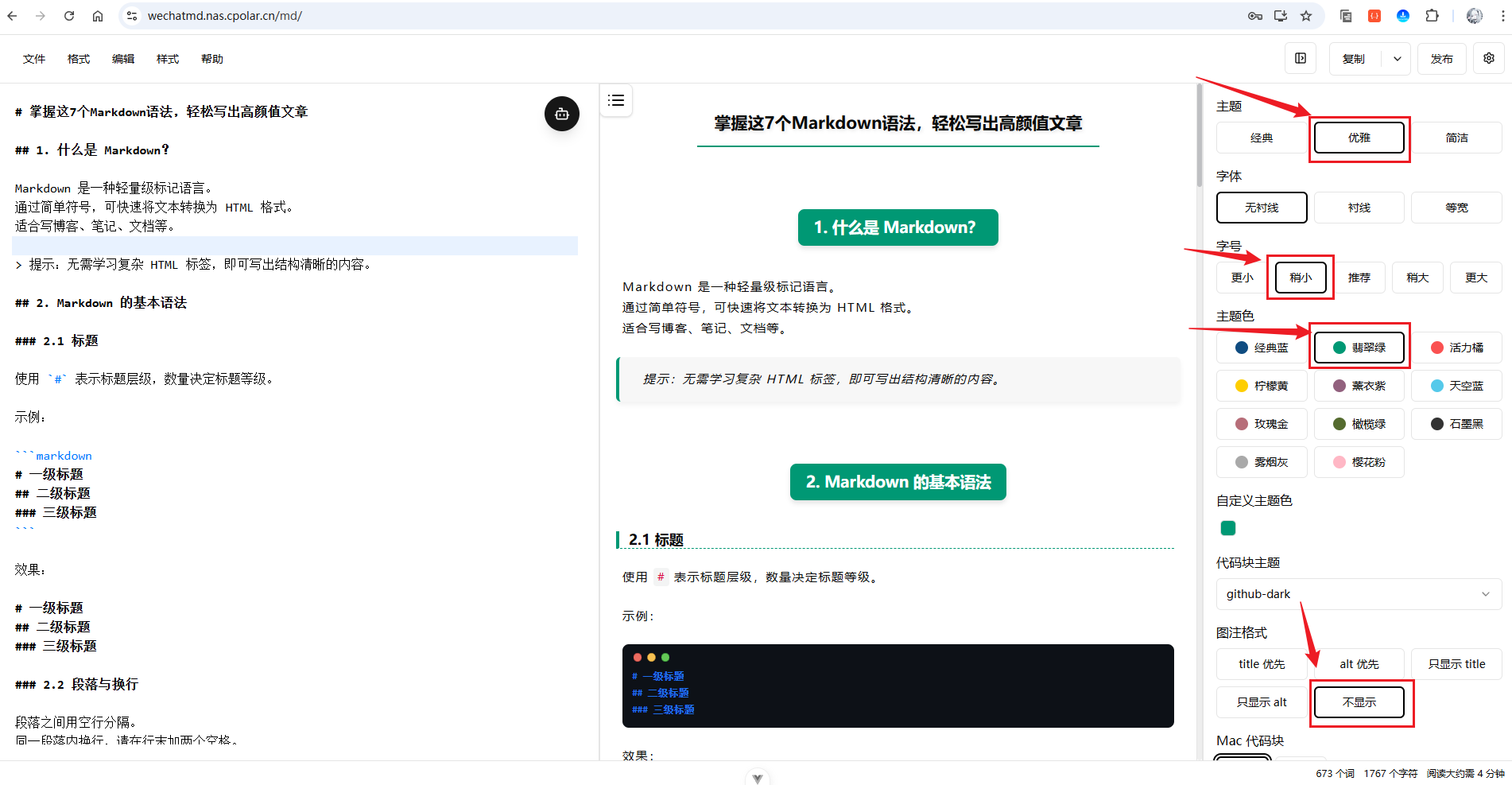
Task: Open the browser profile avatar
Action: pyautogui.click(x=1475, y=16)
